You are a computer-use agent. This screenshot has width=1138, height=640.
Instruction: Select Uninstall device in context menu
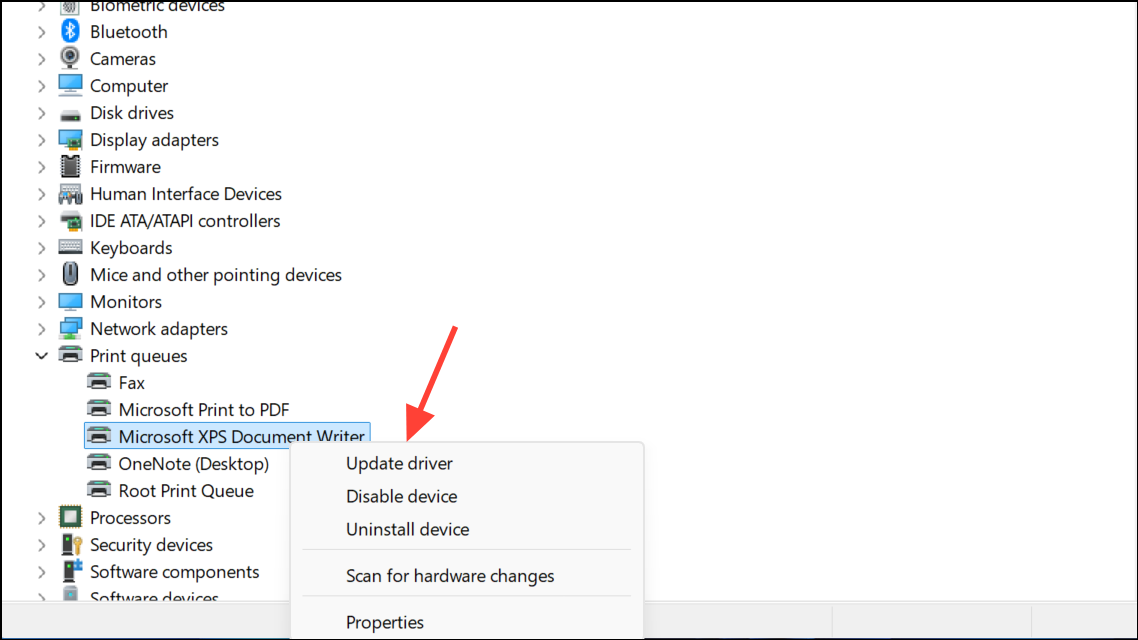(407, 529)
